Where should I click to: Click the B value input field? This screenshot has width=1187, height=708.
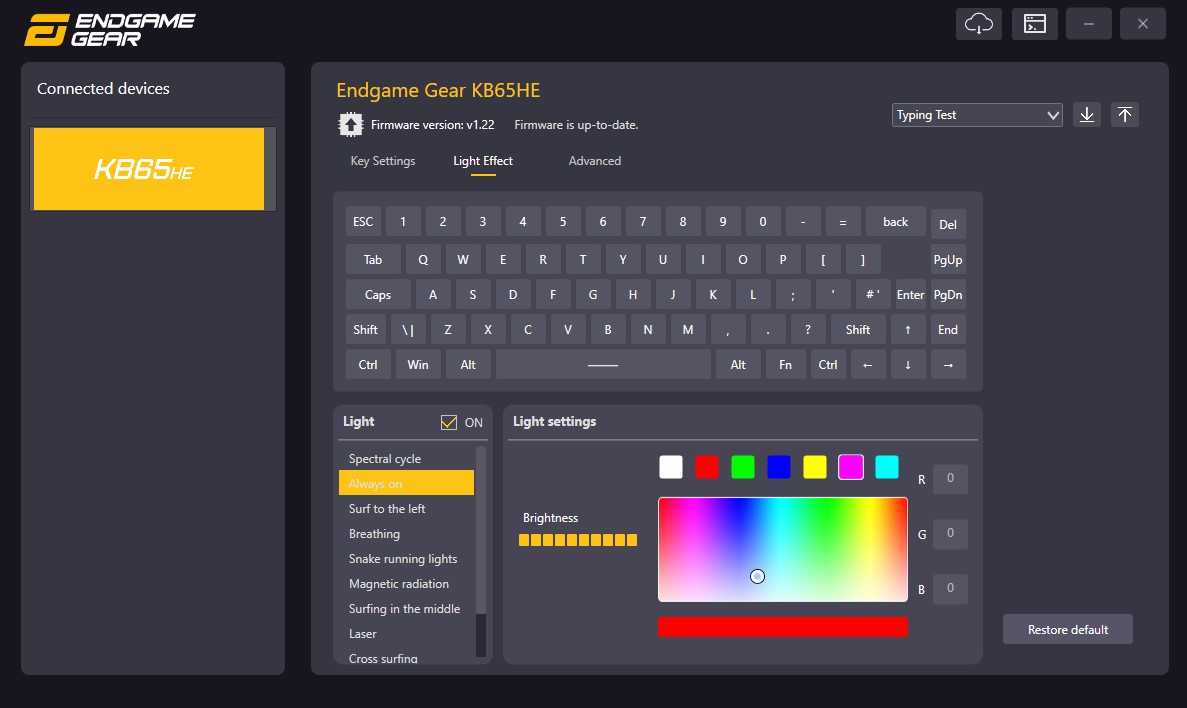coord(950,588)
